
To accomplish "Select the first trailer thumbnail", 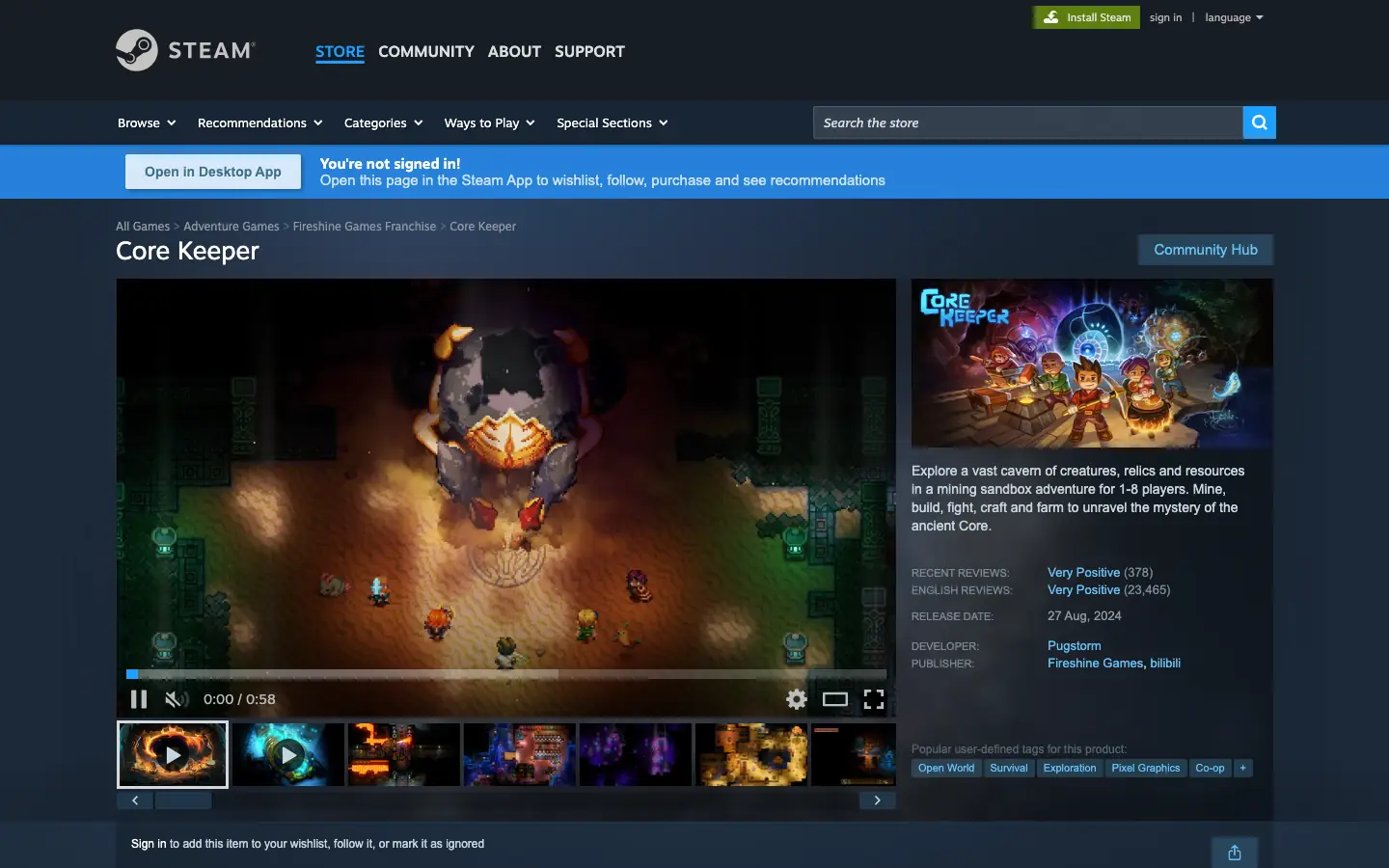I will click(x=173, y=754).
